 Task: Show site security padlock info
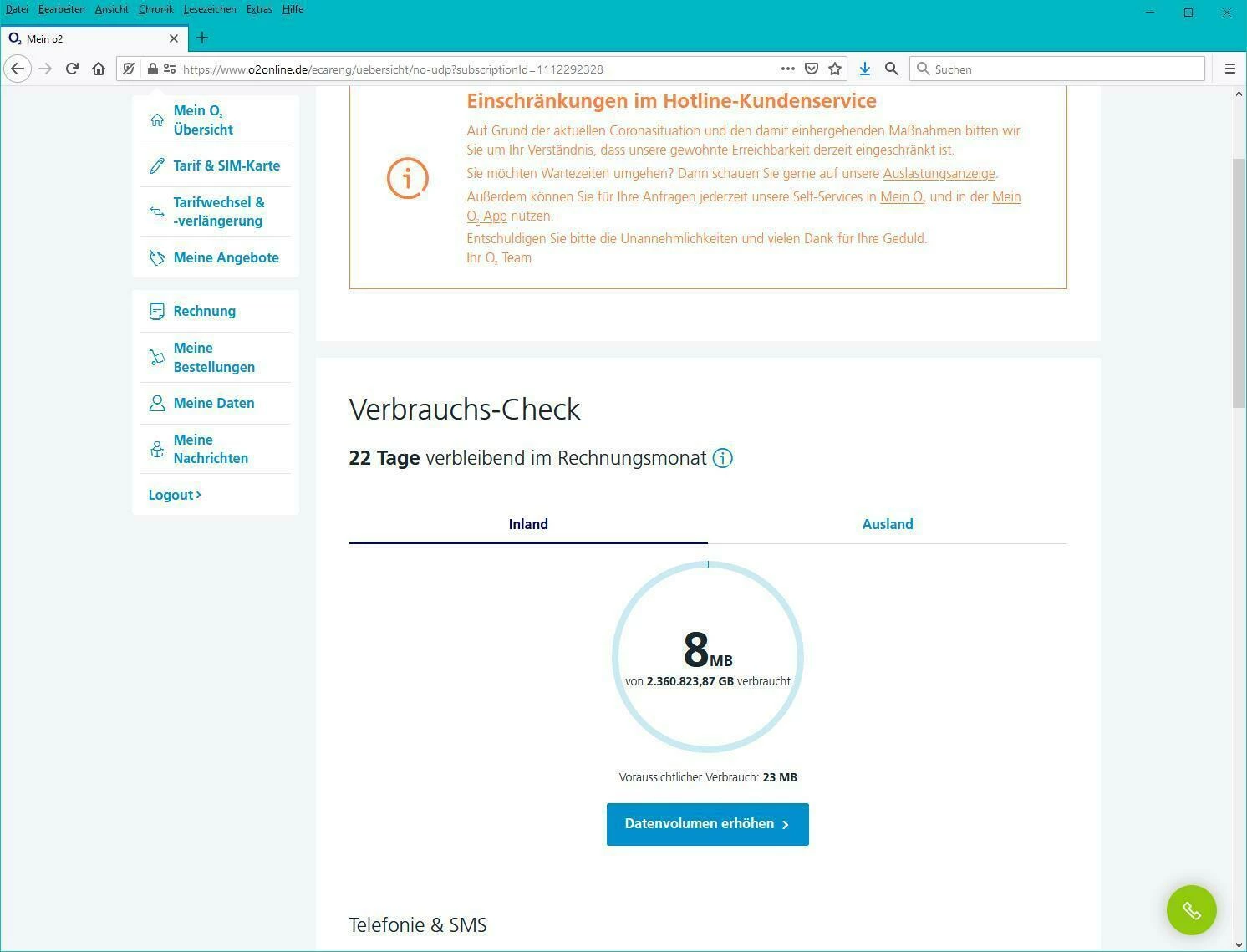(x=153, y=69)
